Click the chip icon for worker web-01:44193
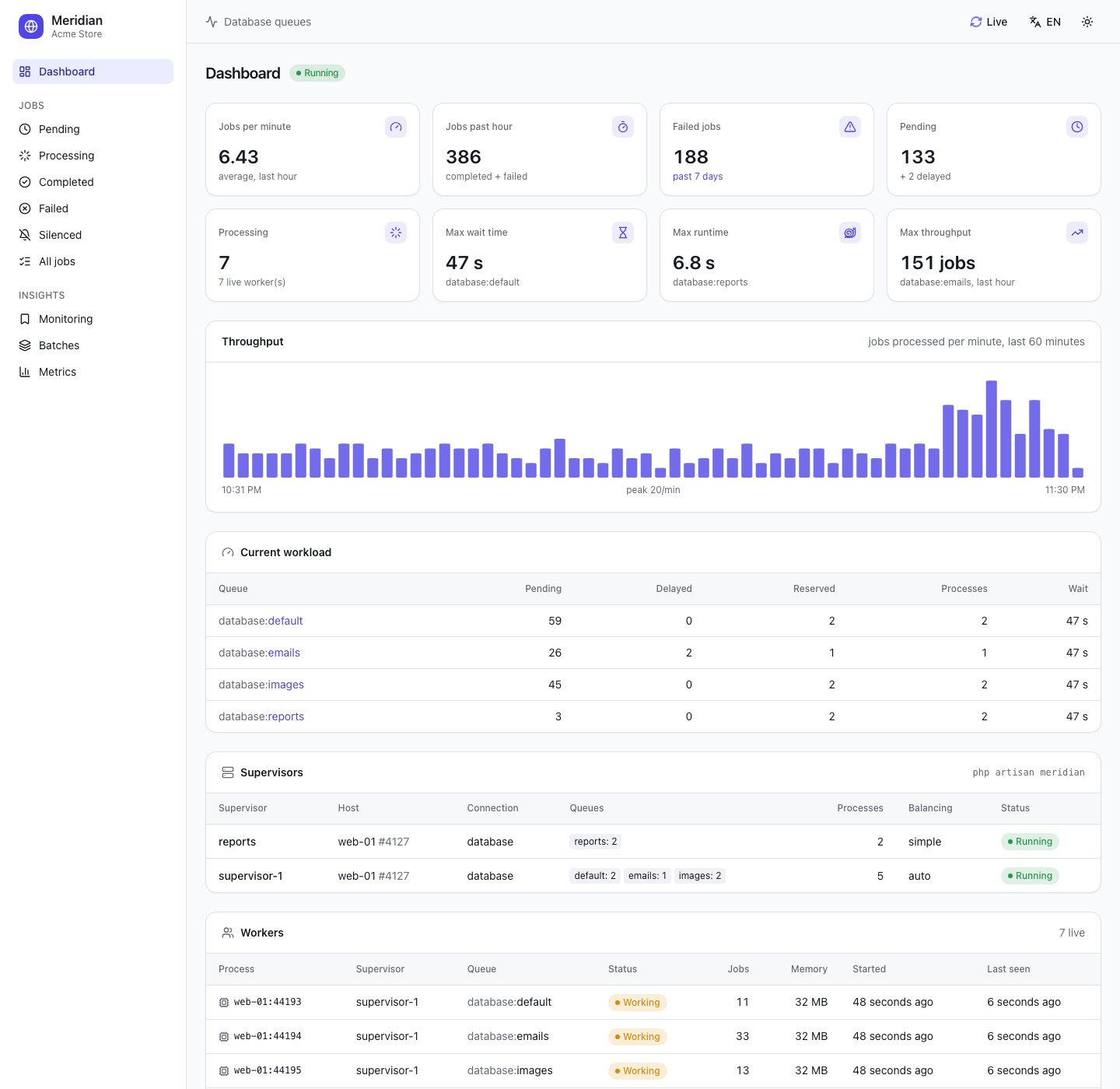This screenshot has height=1089, width=1120. [x=224, y=1003]
